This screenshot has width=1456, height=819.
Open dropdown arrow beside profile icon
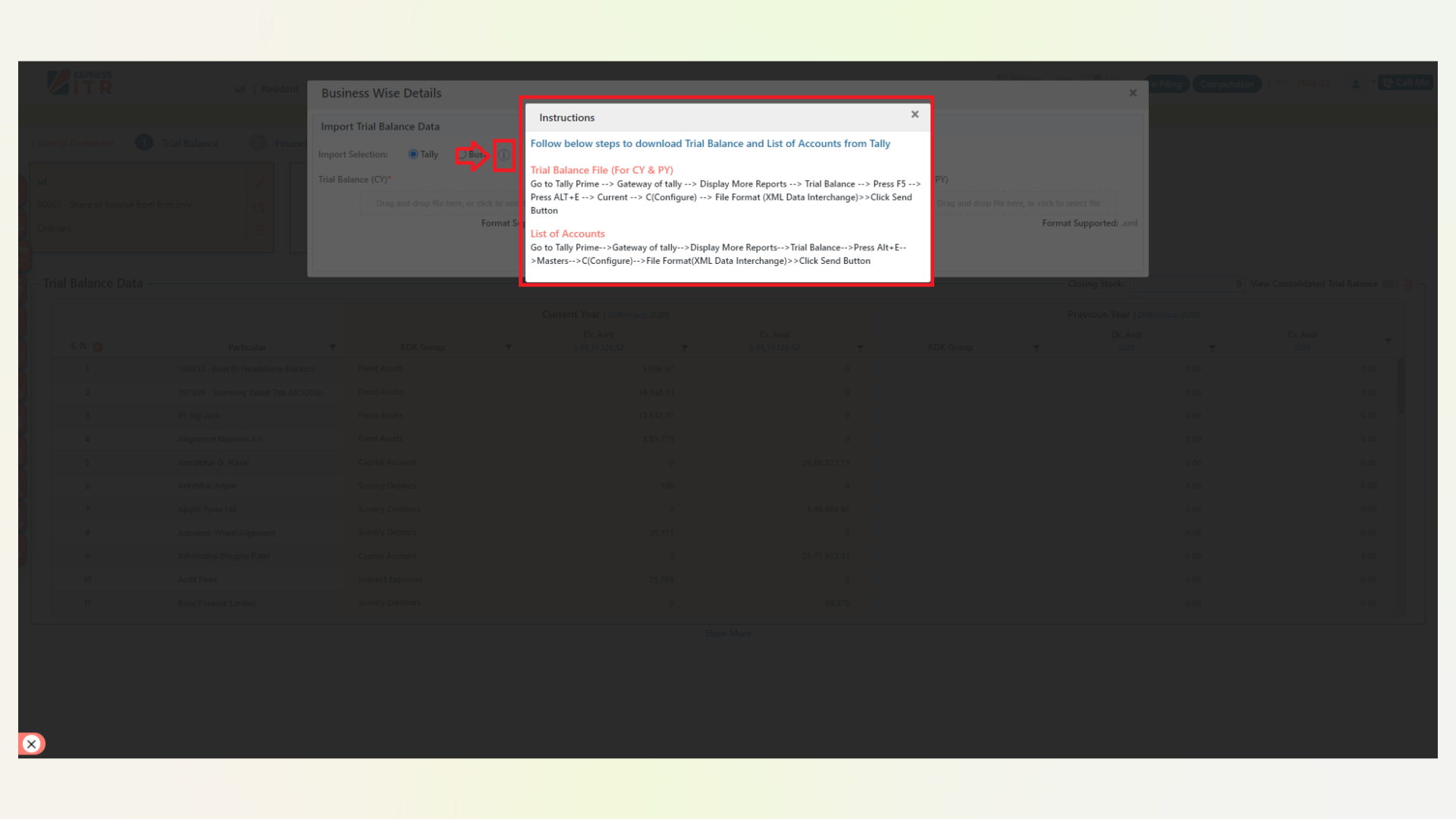[x=1373, y=82]
